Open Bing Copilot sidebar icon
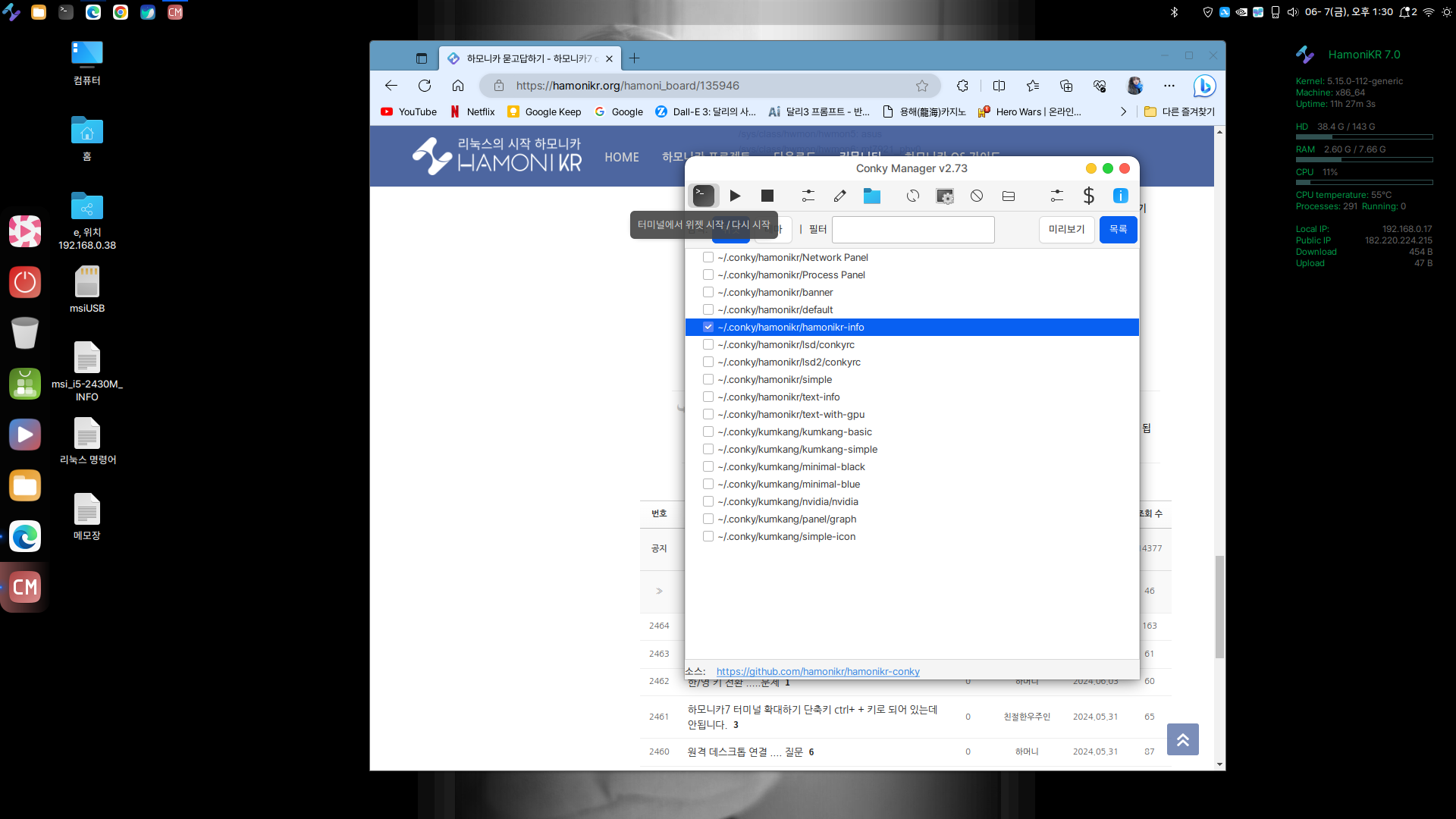Image resolution: width=1456 pixels, height=819 pixels. (1204, 86)
